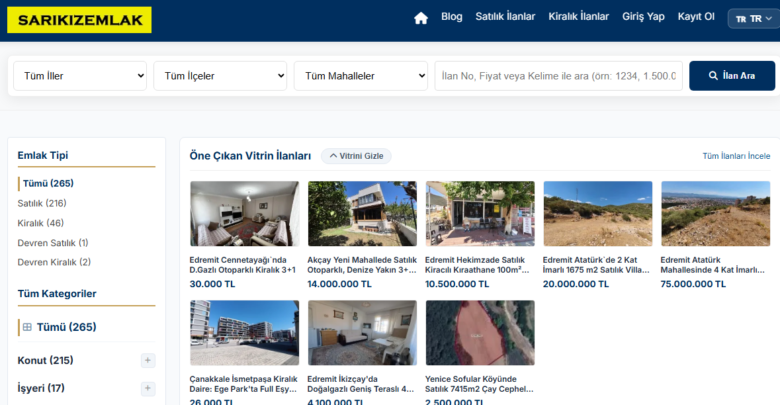Open the Tüm İller province dropdown

[80, 76]
